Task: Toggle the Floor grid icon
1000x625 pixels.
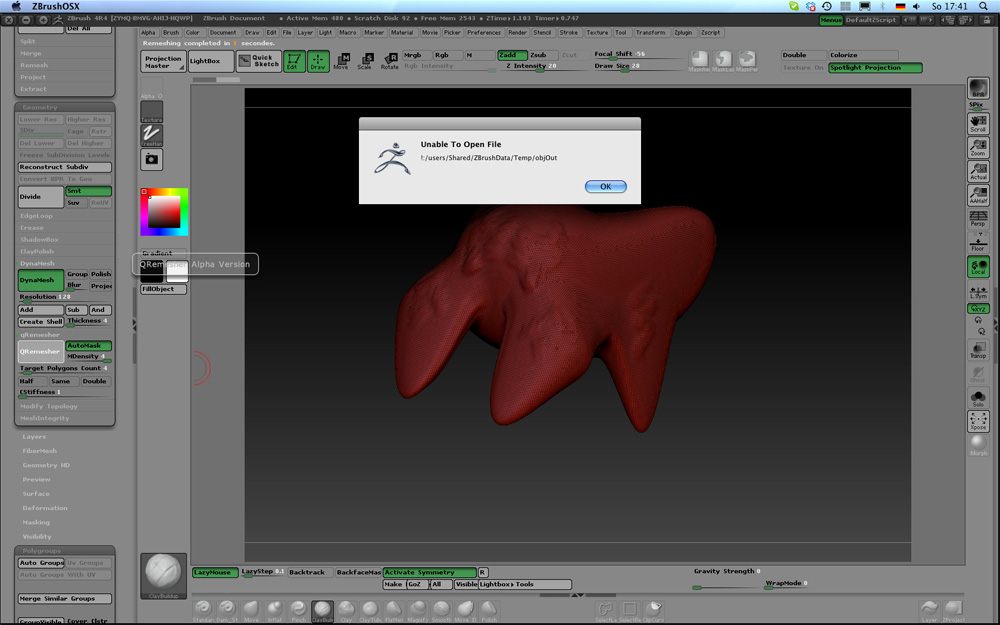Action: (978, 242)
